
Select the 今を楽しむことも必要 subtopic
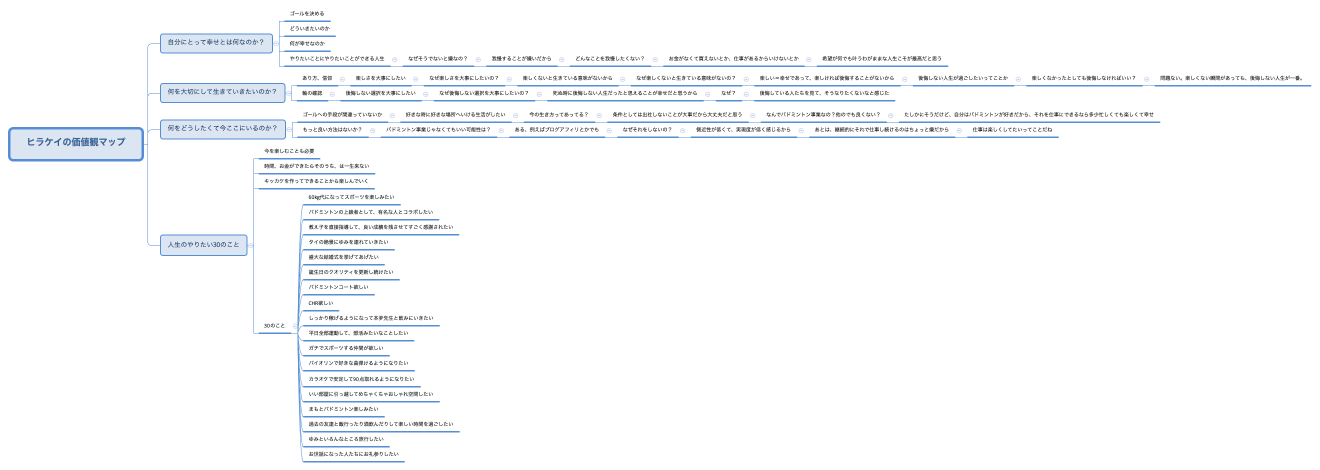289,151
